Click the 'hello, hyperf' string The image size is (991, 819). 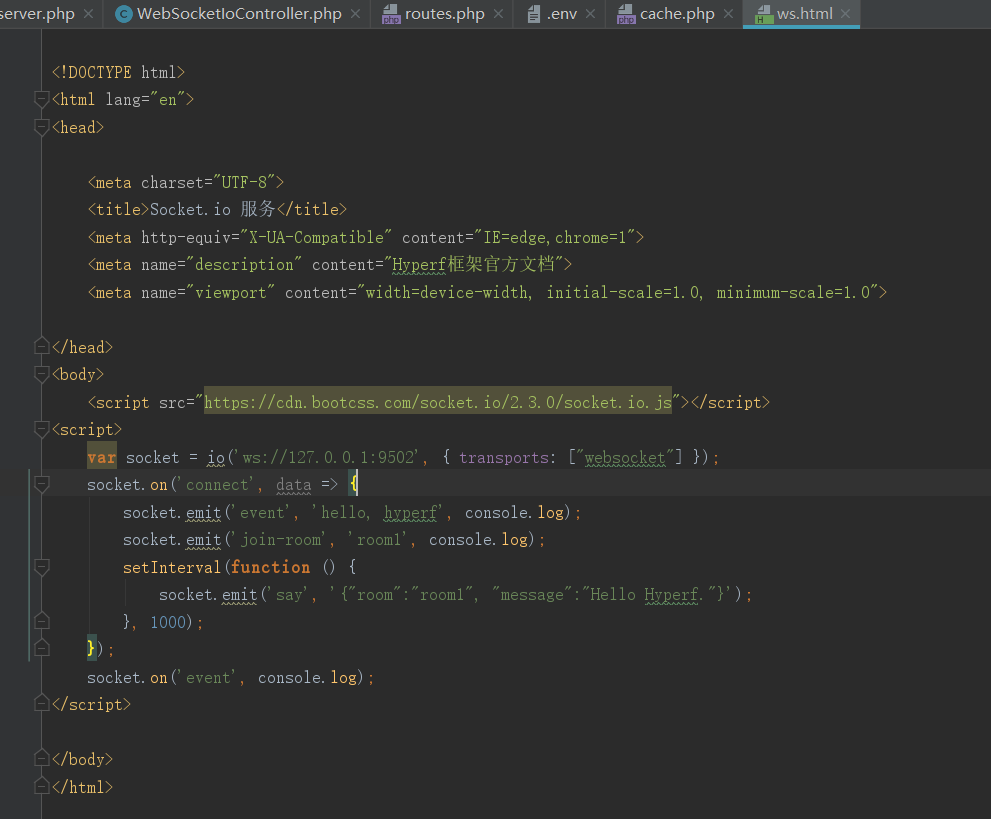click(379, 512)
